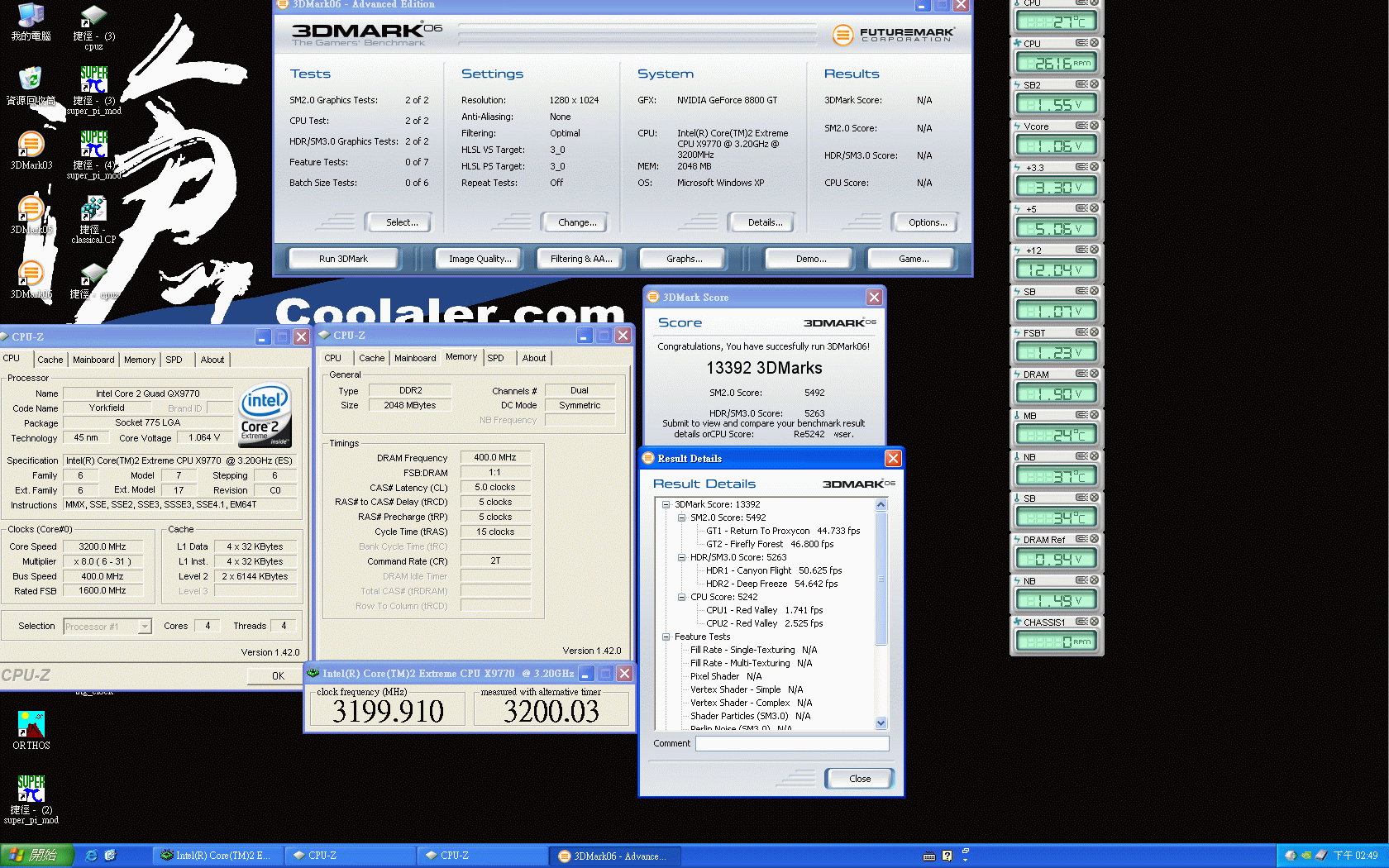The image size is (1389, 868).
Task: Click close icon of +12 voltage monitor
Action: click(1094, 250)
